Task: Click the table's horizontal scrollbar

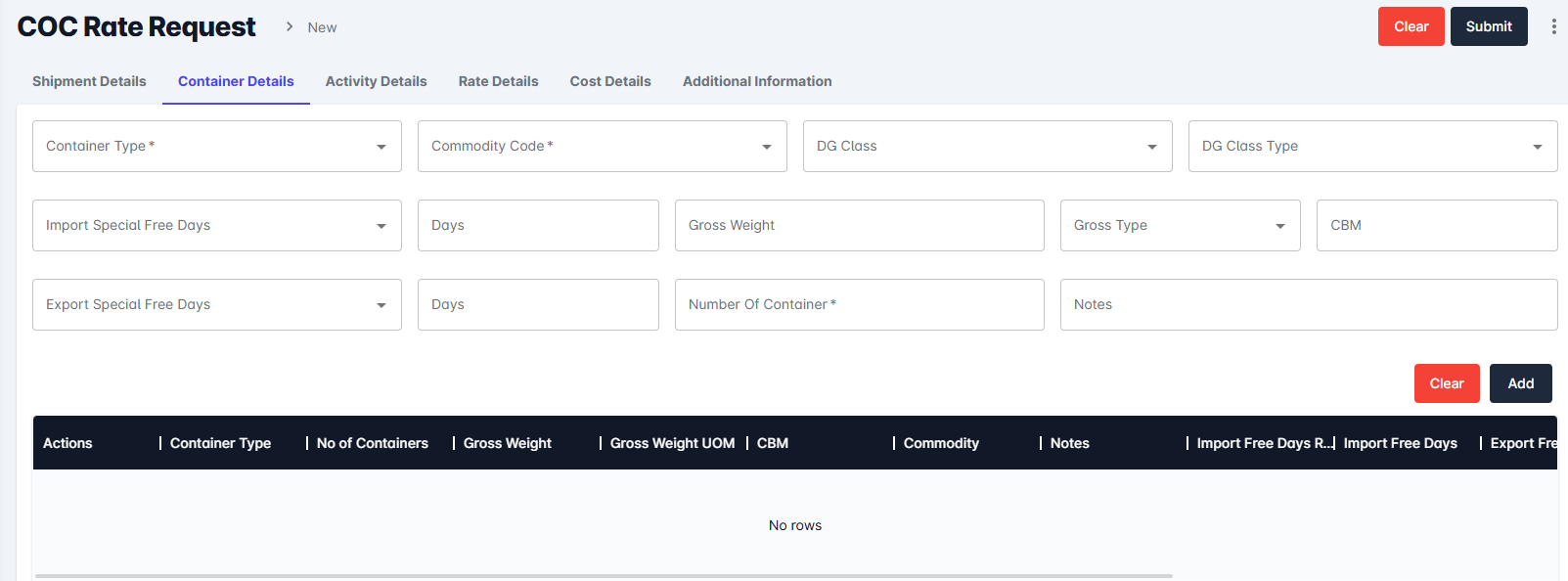Action: (x=603, y=576)
